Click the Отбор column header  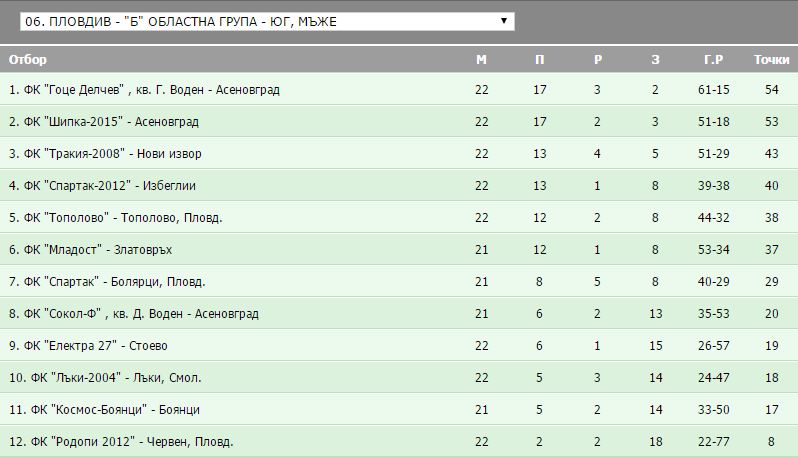pos(28,60)
